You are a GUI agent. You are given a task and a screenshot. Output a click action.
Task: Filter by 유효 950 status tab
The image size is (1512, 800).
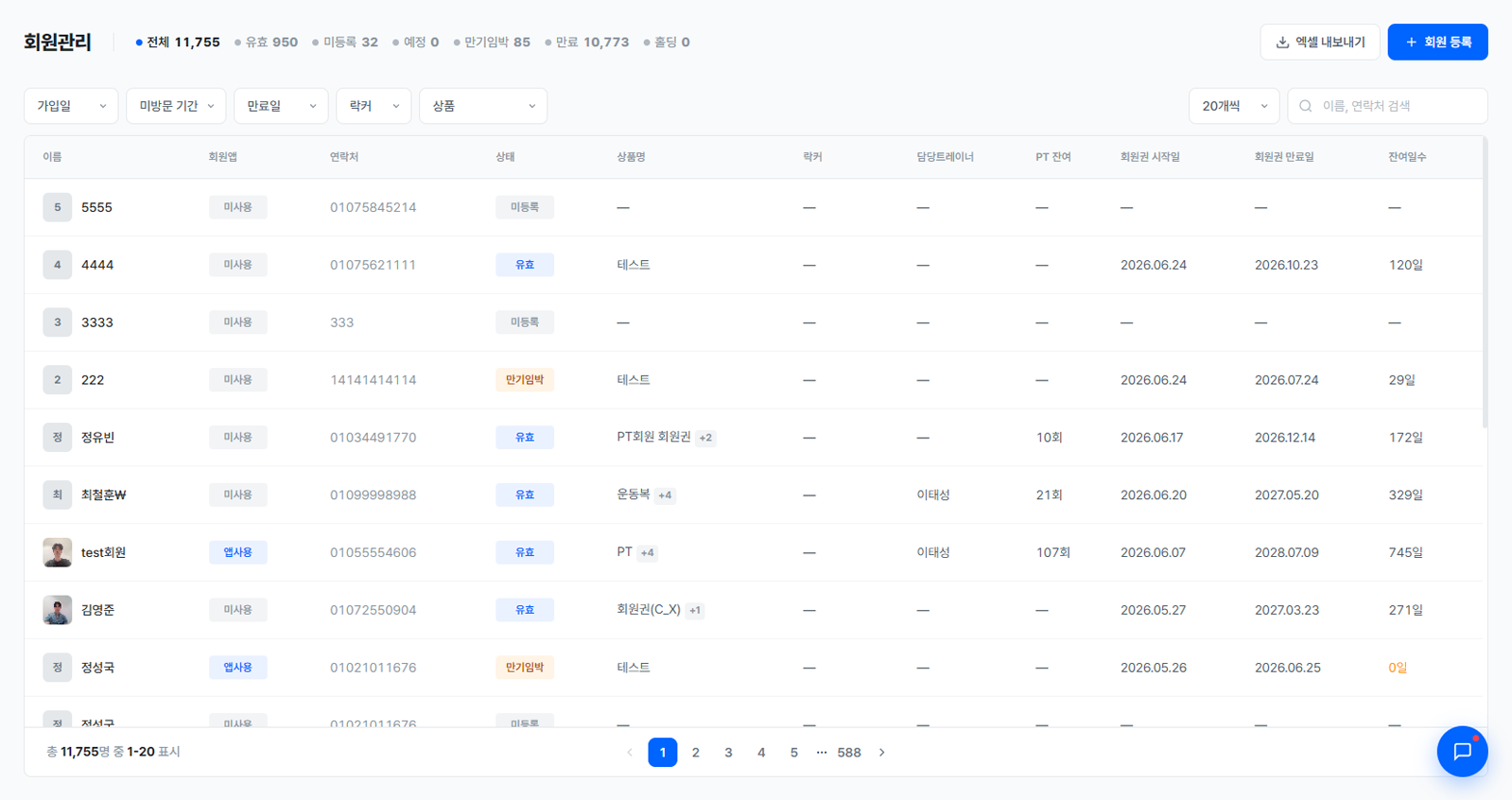pos(267,43)
